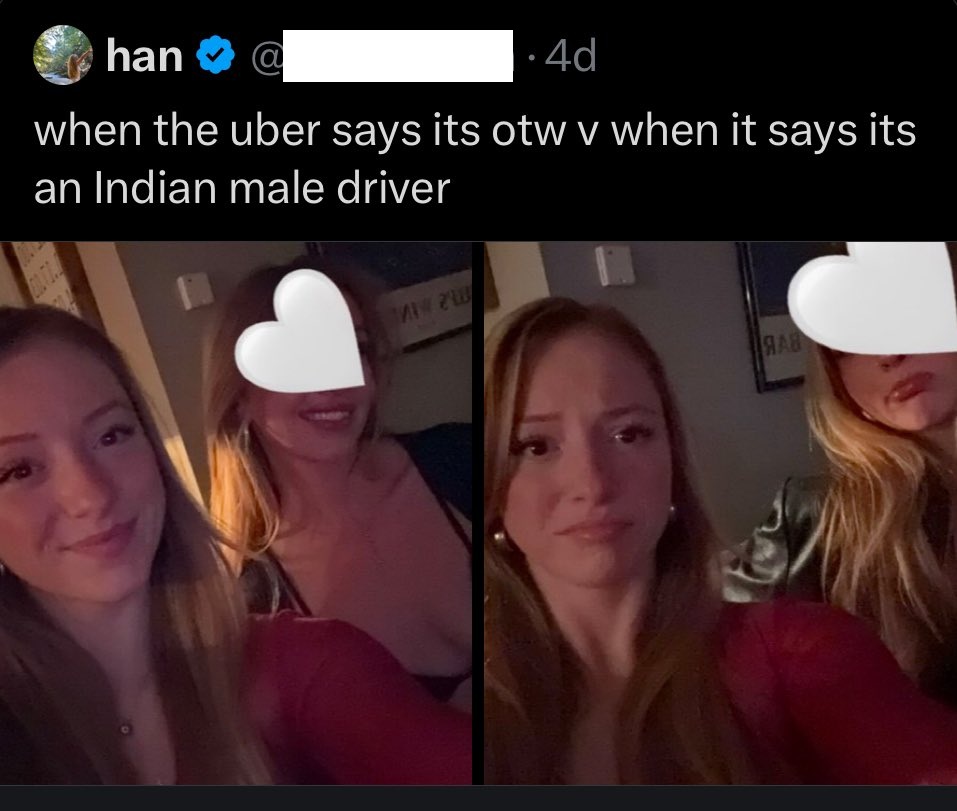Click the white heart sticker in right photo

pyautogui.click(x=872, y=298)
